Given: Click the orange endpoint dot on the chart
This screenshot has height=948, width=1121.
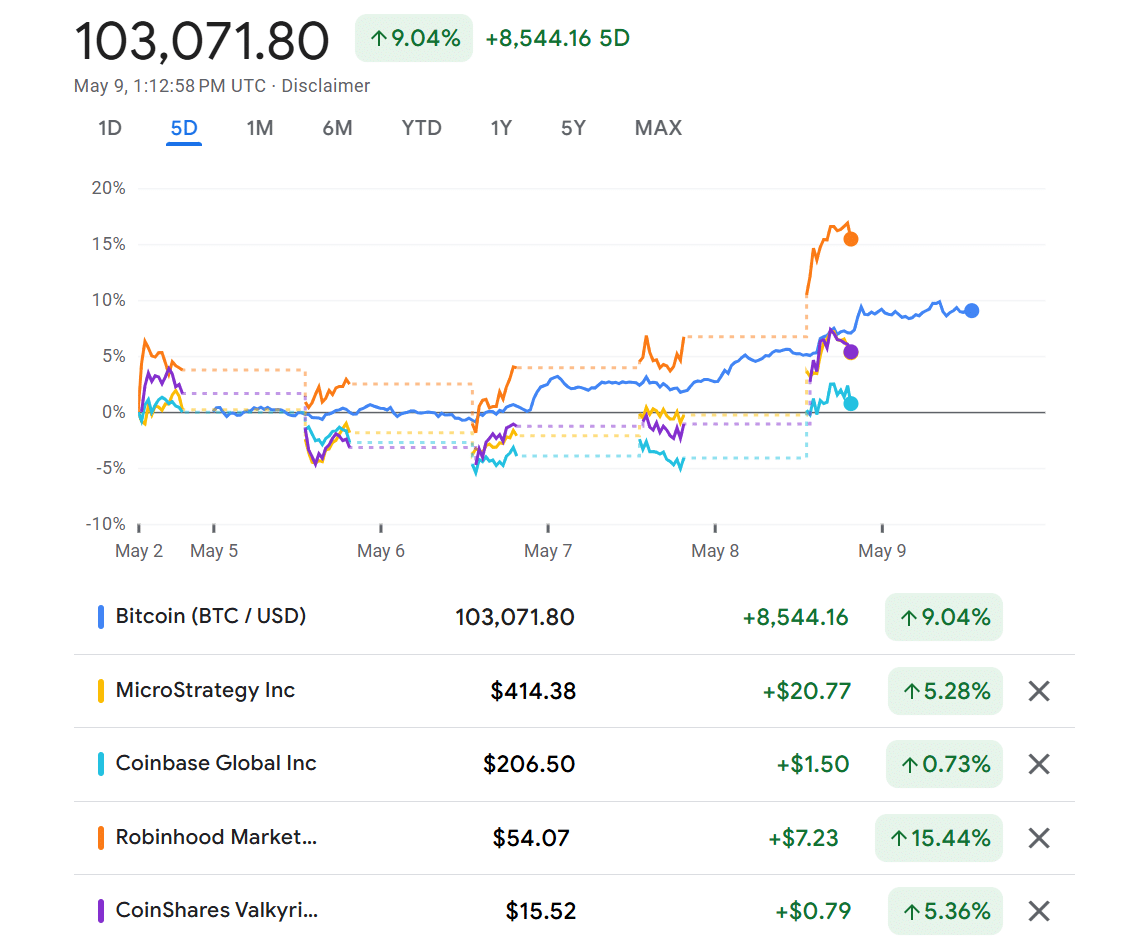Looking at the screenshot, I should tap(851, 240).
